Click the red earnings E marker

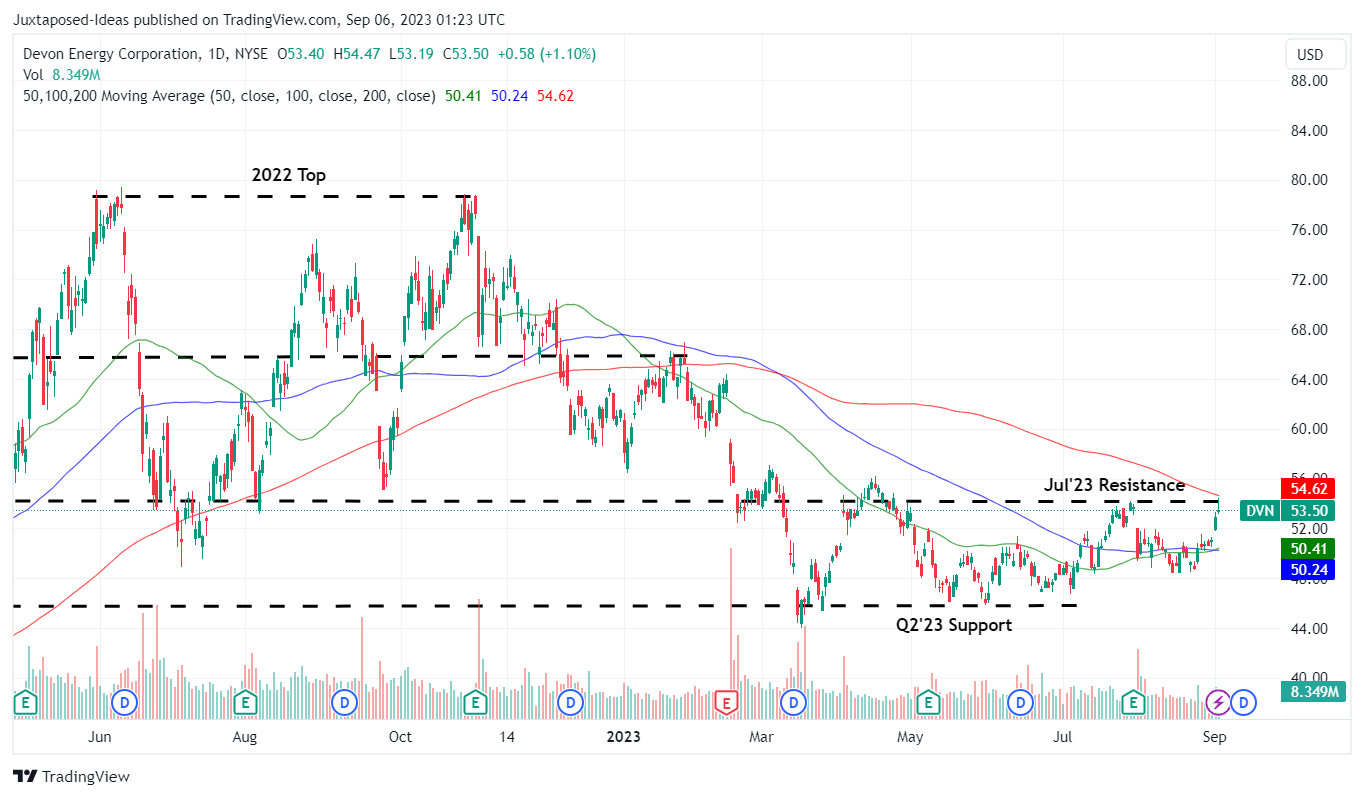[x=725, y=703]
